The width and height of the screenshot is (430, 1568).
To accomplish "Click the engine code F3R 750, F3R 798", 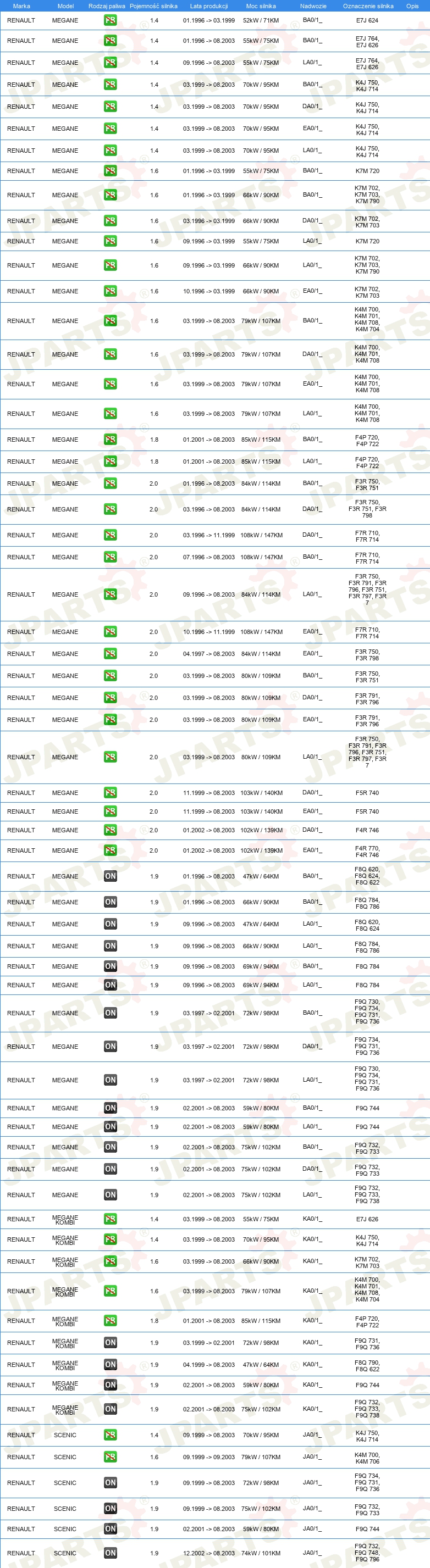I will tap(367, 654).
